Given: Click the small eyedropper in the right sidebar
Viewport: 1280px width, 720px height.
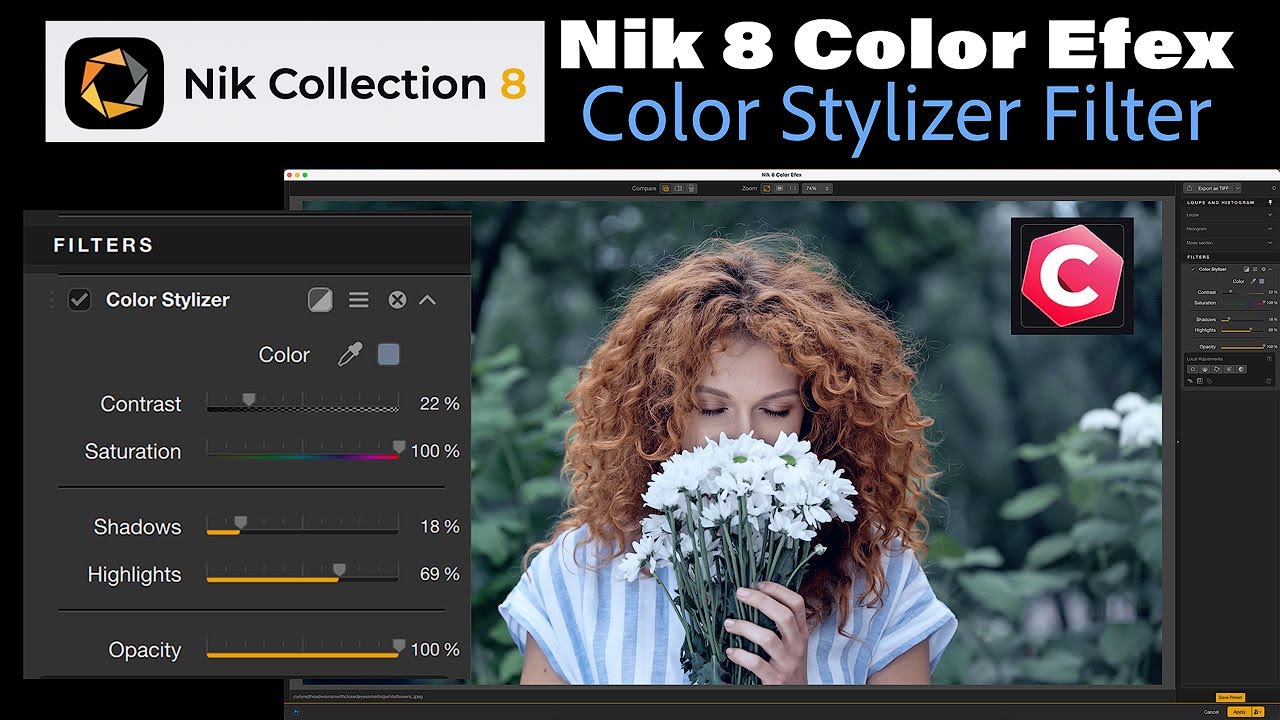Looking at the screenshot, I should pos(1253,281).
